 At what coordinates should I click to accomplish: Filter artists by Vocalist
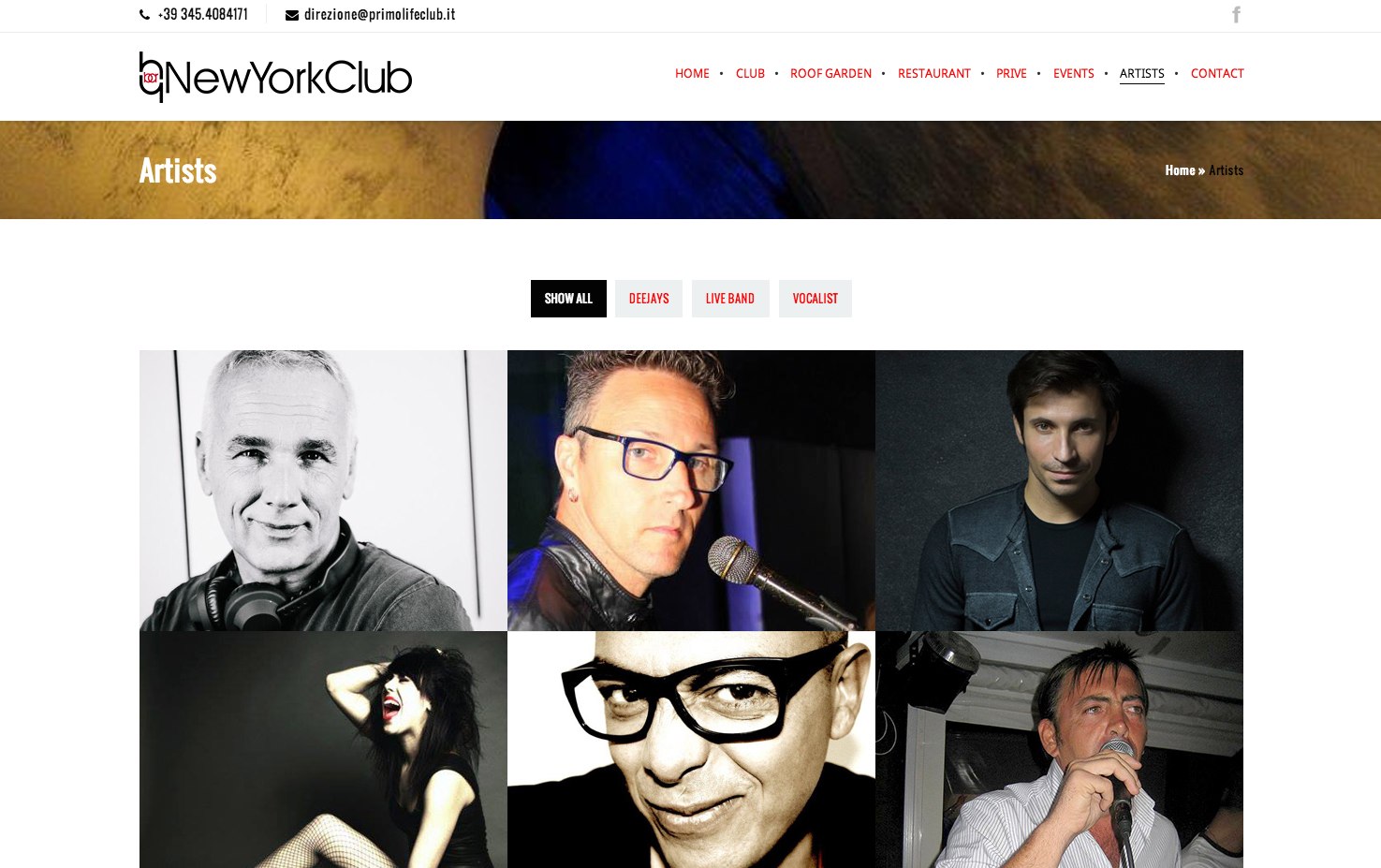[x=815, y=299]
